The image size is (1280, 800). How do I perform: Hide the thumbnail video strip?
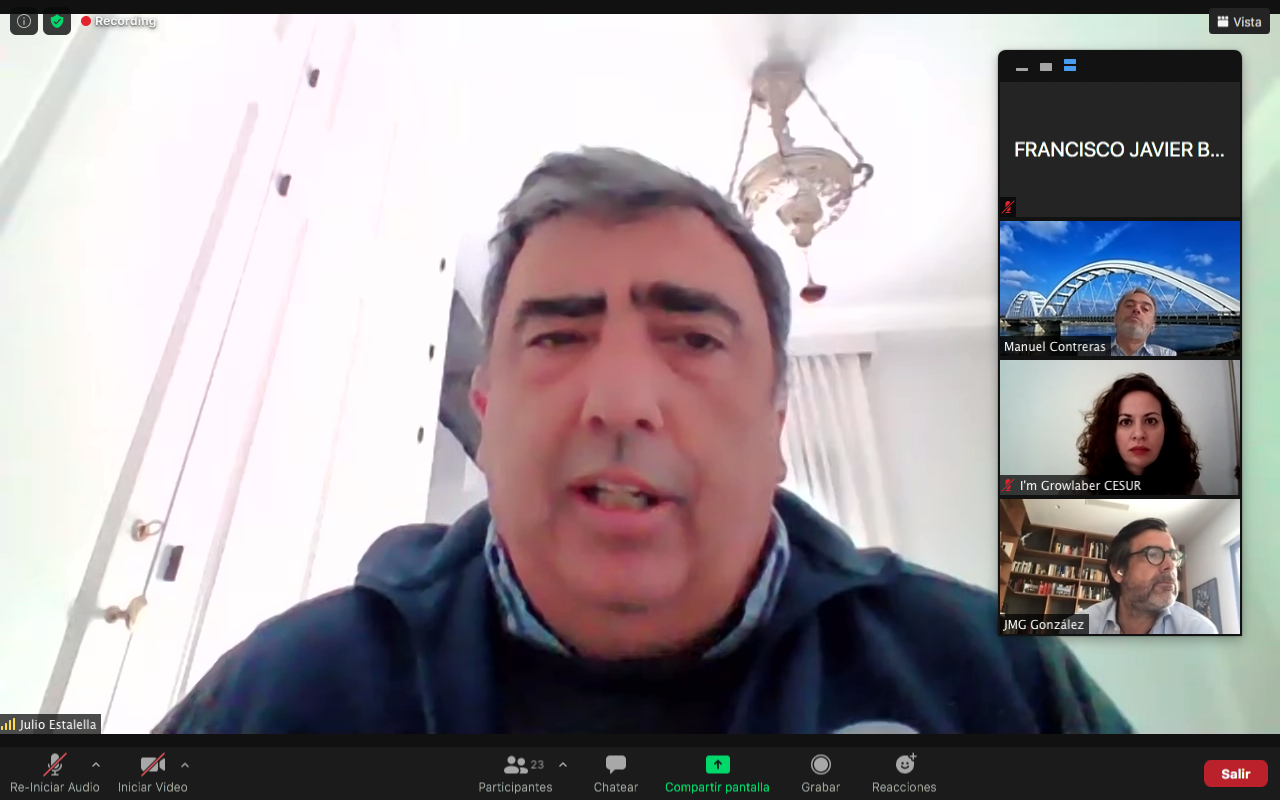[1021, 67]
